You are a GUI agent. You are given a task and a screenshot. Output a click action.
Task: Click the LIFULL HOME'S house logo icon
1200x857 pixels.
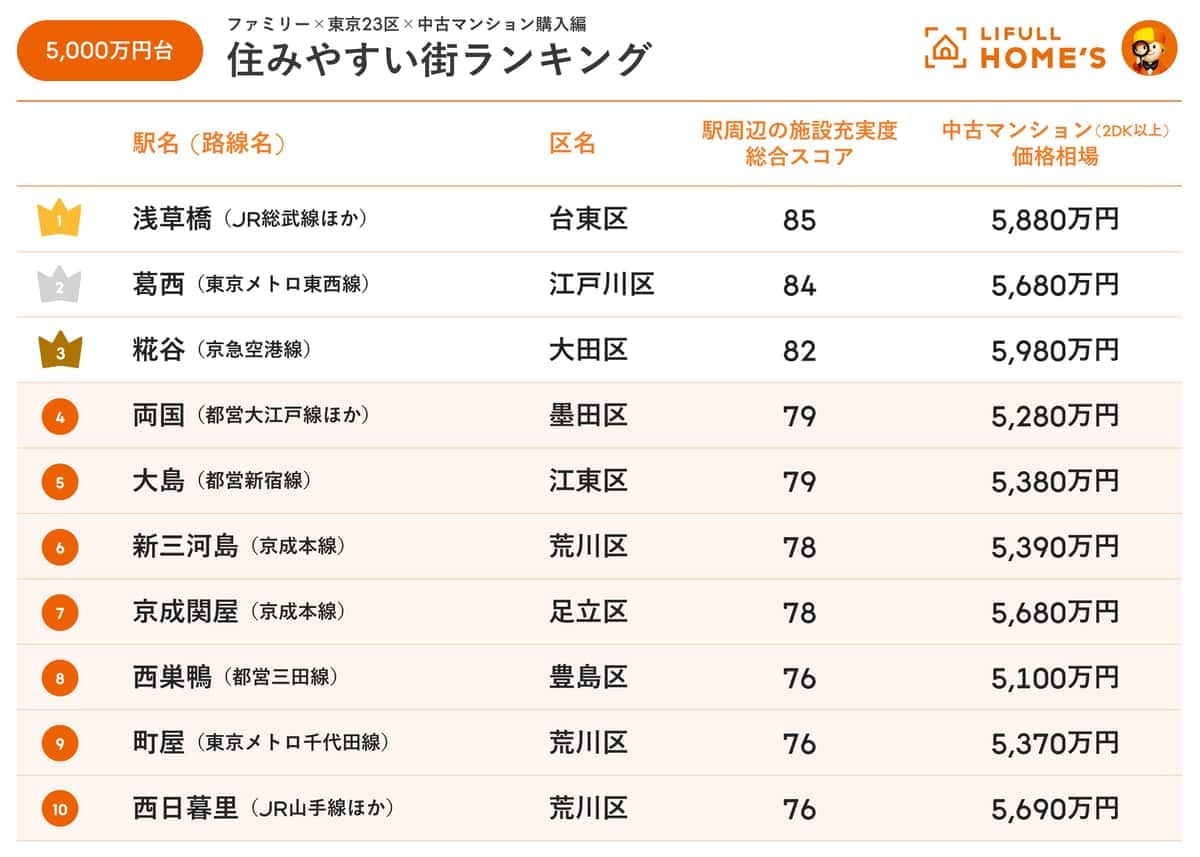(x=945, y=48)
